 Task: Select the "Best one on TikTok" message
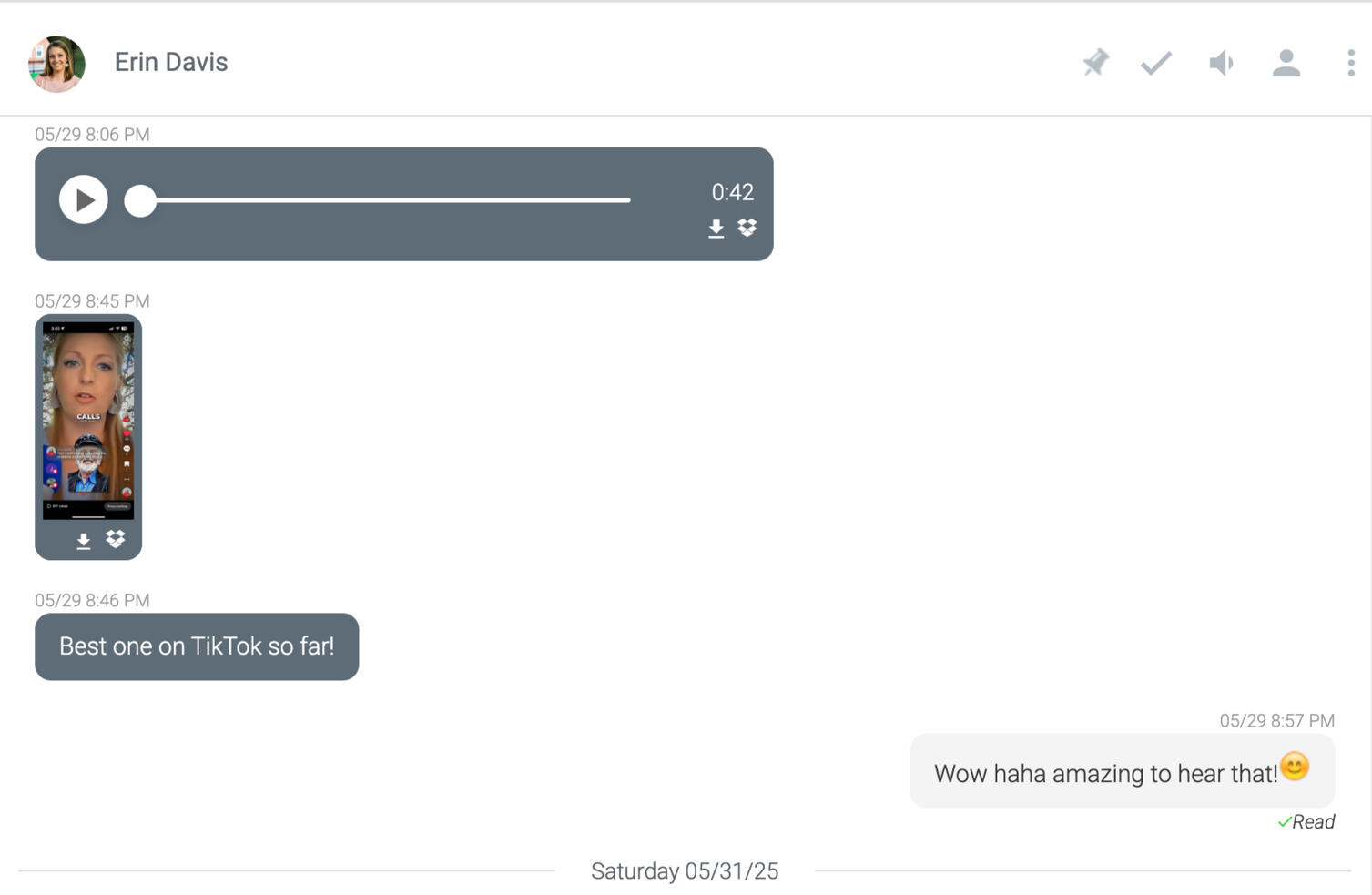click(197, 646)
